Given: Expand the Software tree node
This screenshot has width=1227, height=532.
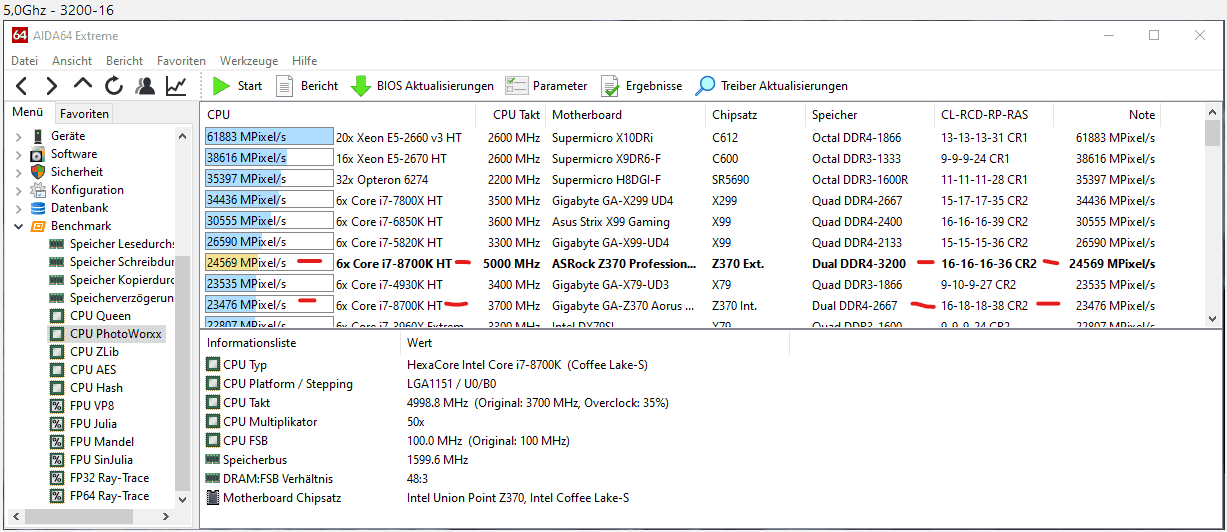Looking at the screenshot, I should click(x=18, y=154).
